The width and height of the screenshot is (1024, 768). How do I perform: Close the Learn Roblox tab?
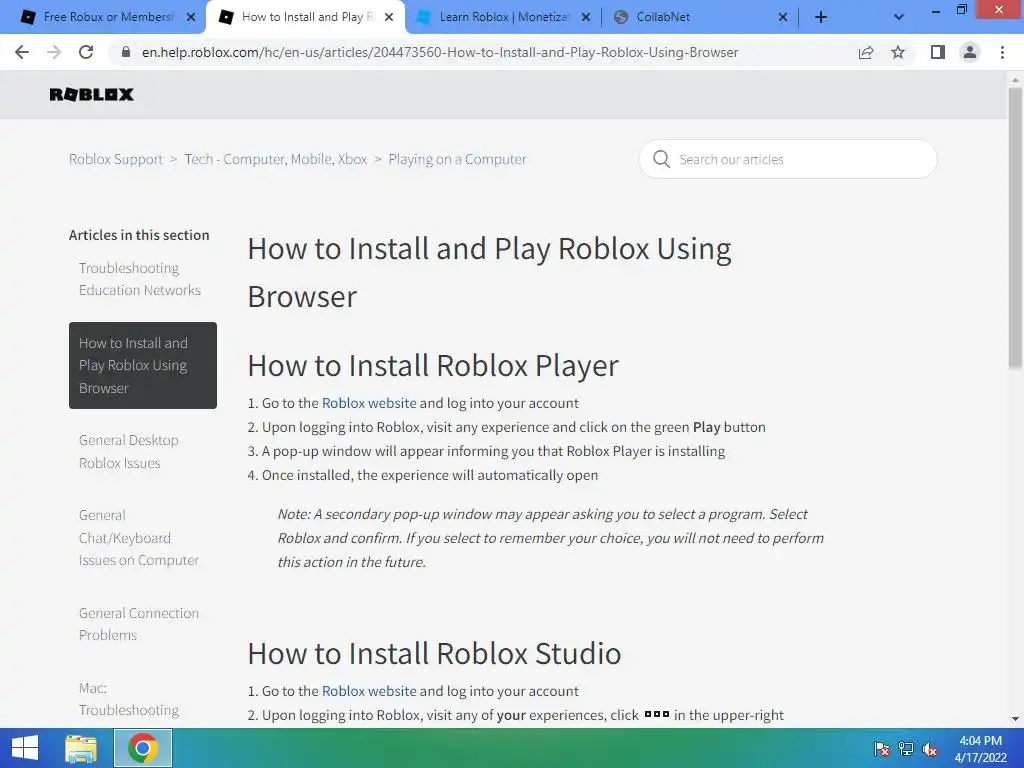click(x=586, y=18)
